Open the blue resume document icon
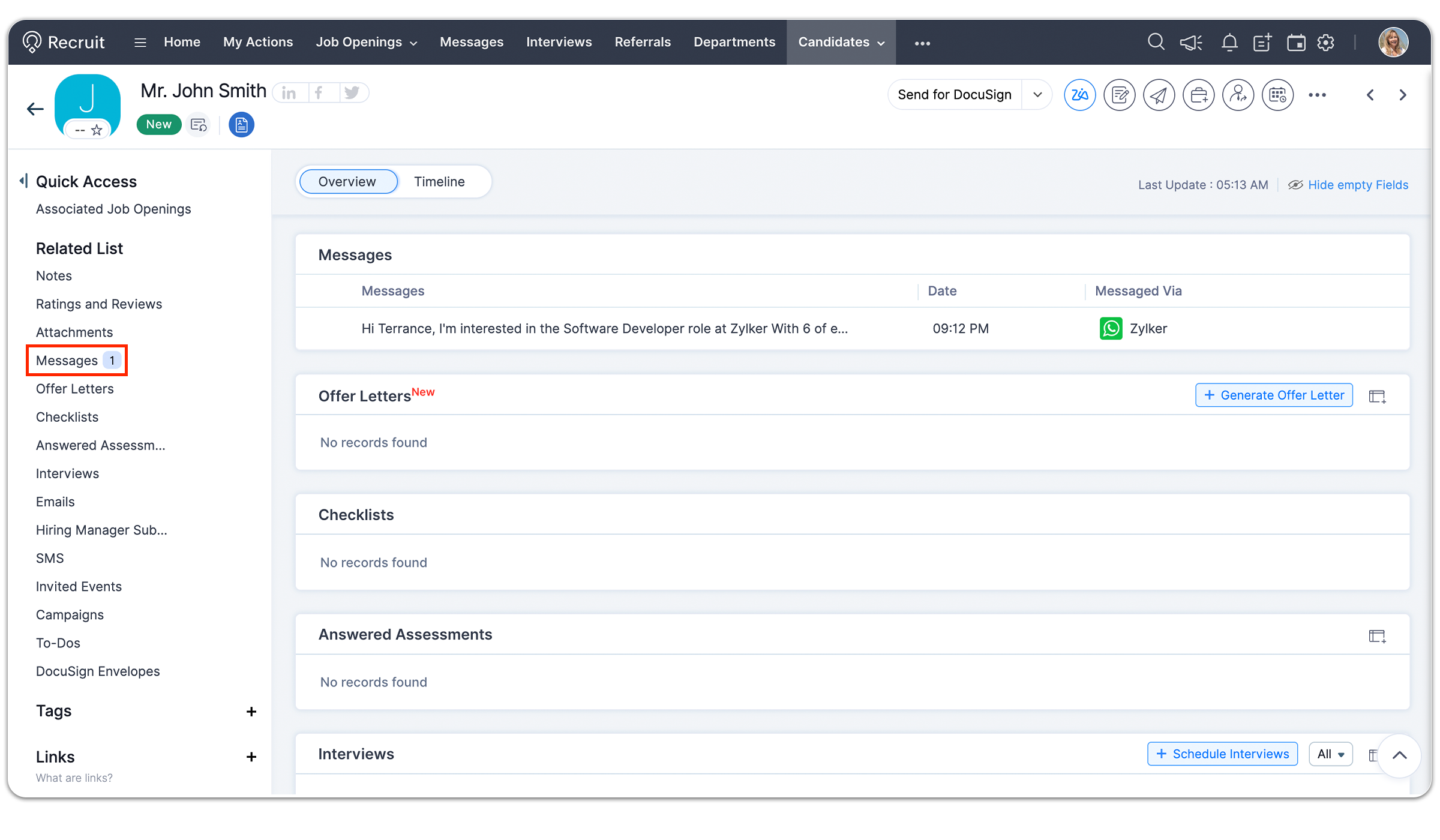 coord(241,125)
